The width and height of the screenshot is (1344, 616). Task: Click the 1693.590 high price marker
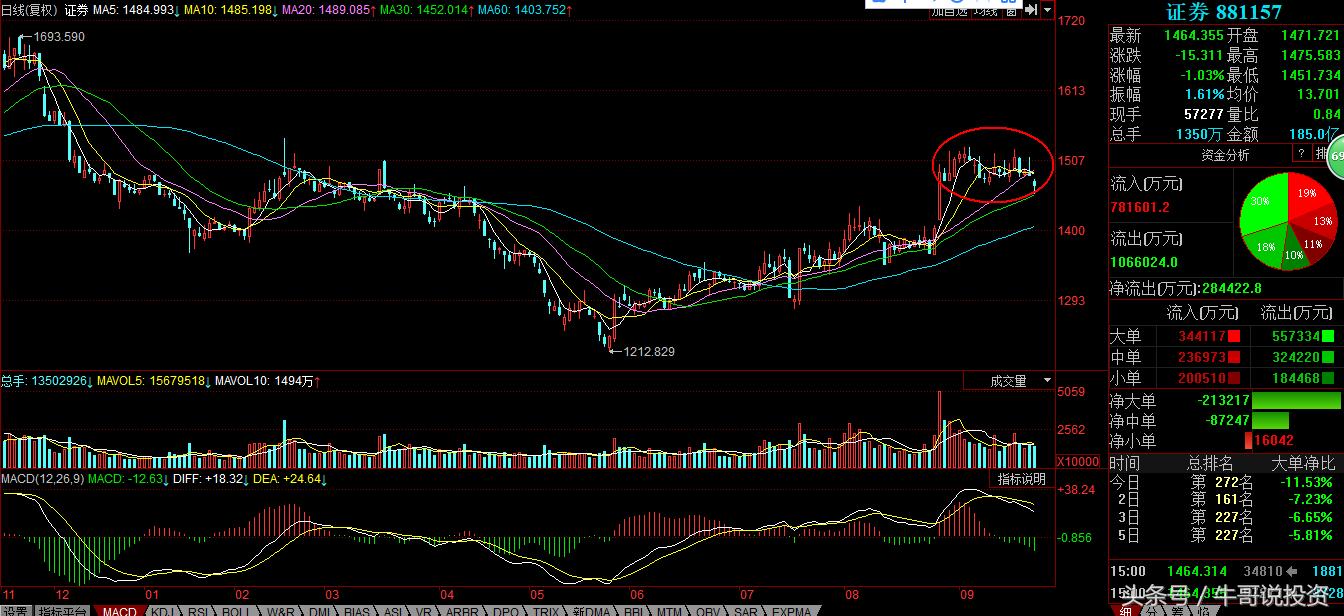point(58,37)
